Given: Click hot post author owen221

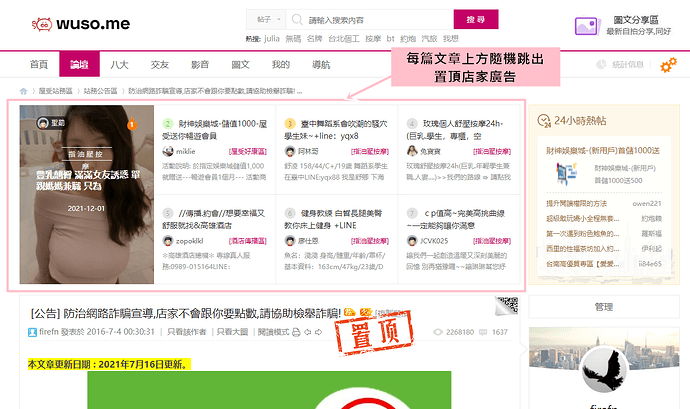Looking at the screenshot, I should pos(647,203).
